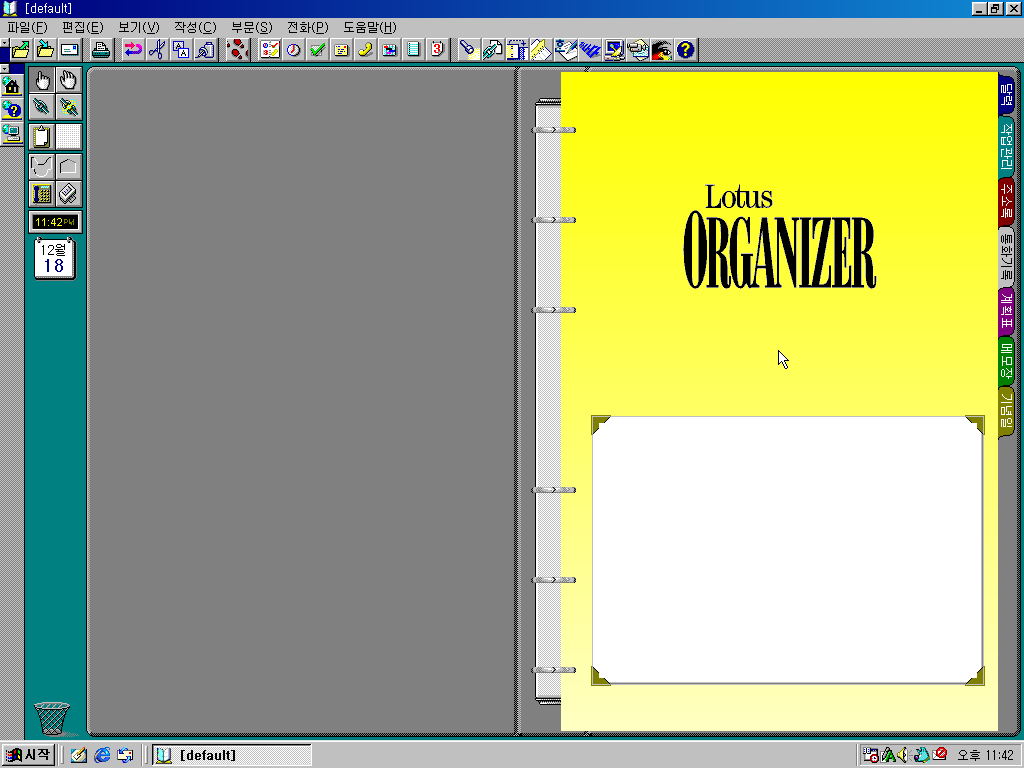Image resolution: width=1024 pixels, height=768 pixels.
Task: Expand the top toolbar dropdown arrow
Action: tap(4, 43)
